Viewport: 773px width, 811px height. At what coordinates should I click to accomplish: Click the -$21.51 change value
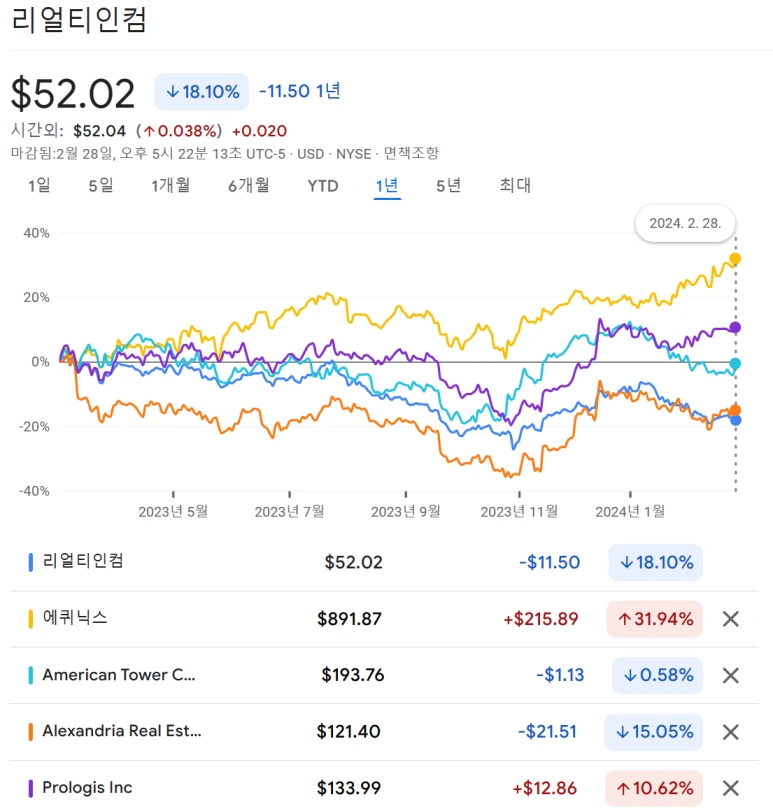coord(547,732)
